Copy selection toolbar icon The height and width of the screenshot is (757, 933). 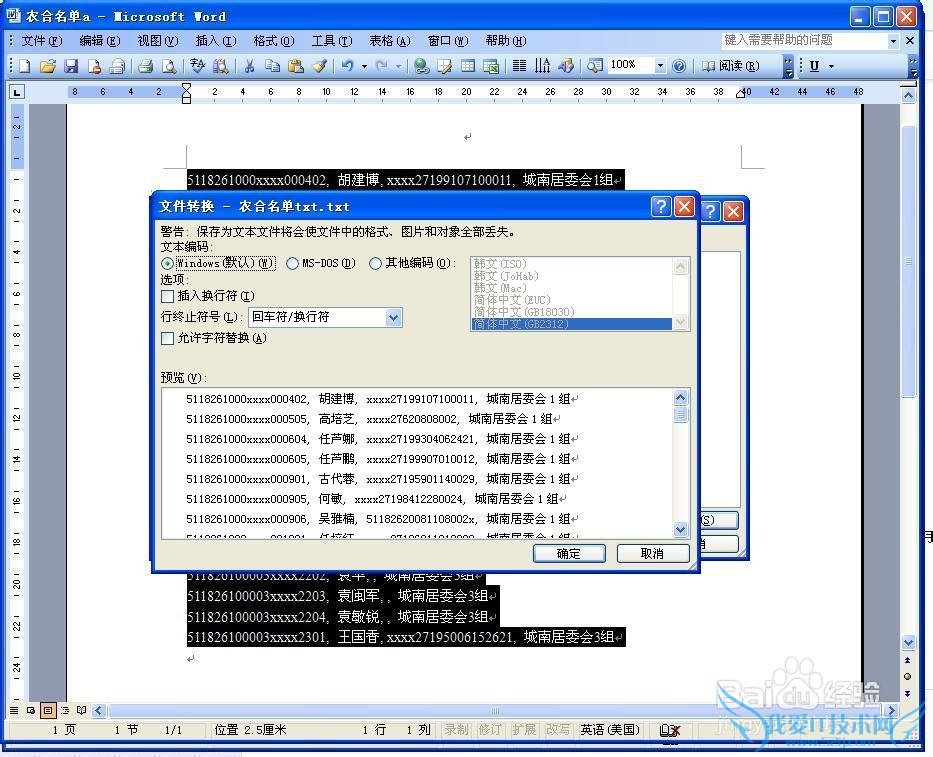coord(272,65)
